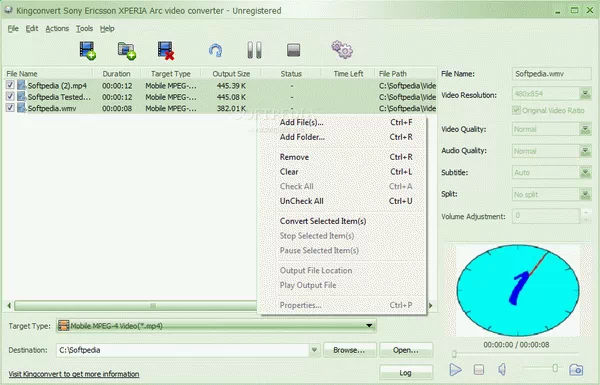600x385 pixels.
Task: Mute preview with the speaker icon
Action: [502, 369]
